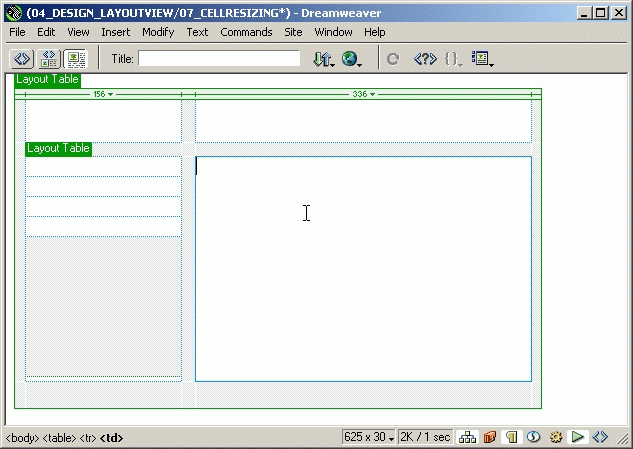633x449 pixels.
Task: Select the <body> tag in tag selector
Action: [23, 438]
